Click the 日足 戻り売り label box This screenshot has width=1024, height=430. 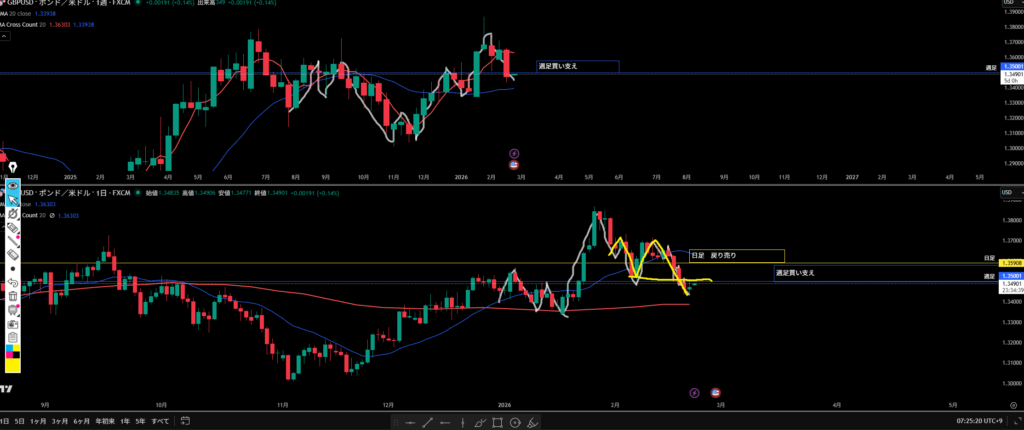tap(736, 256)
